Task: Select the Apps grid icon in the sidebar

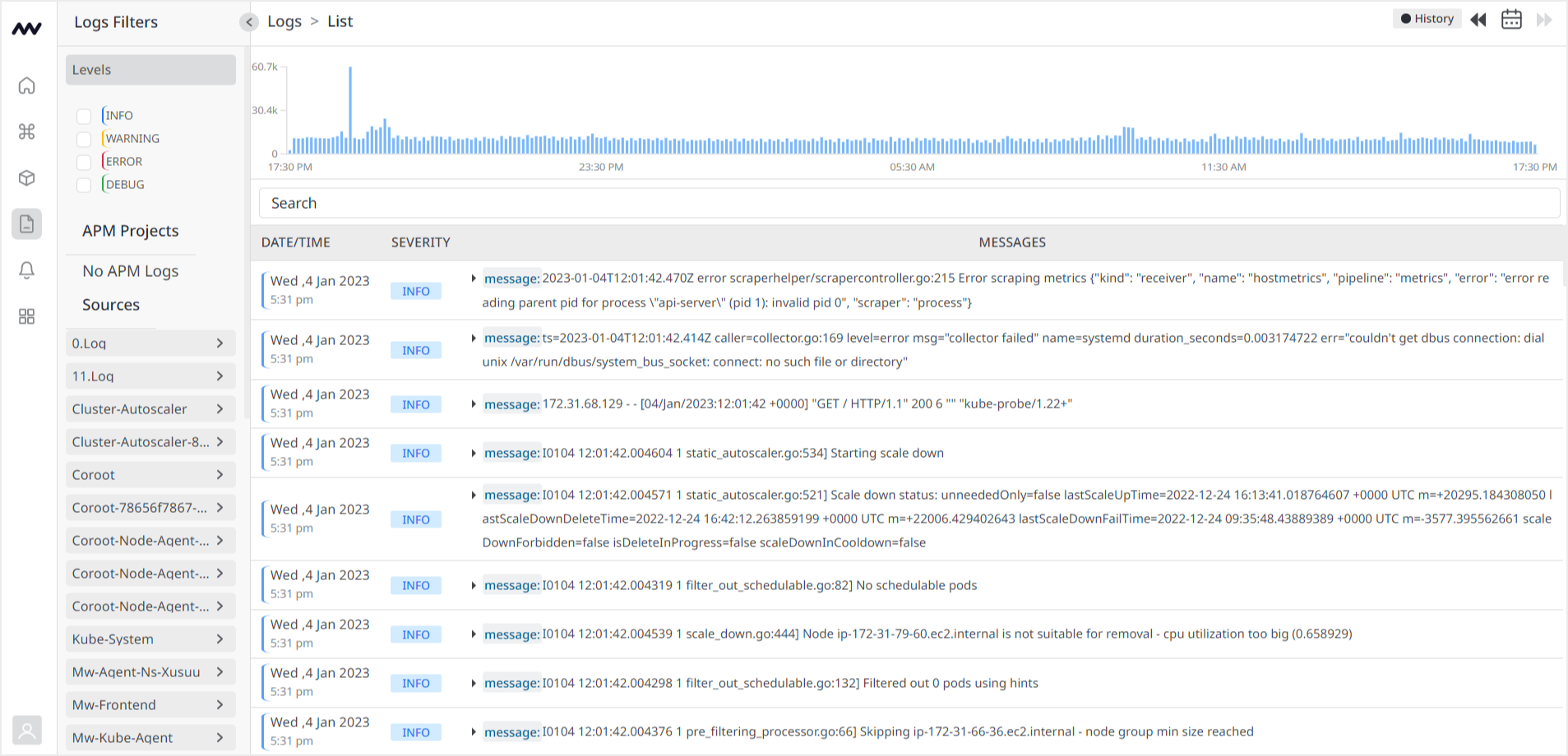Action: 26,316
